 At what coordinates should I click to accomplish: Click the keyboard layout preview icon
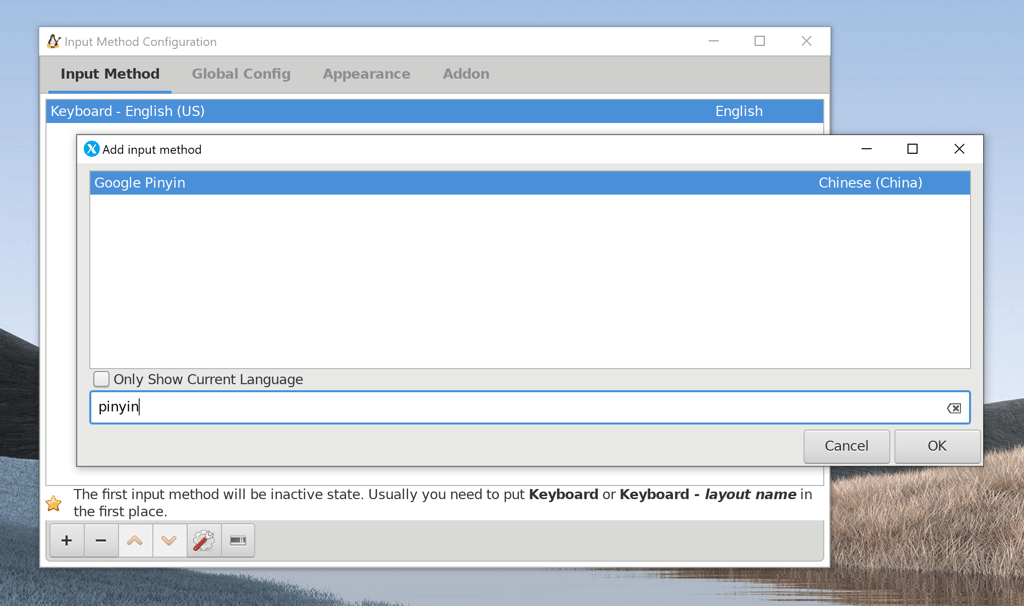pyautogui.click(x=237, y=540)
